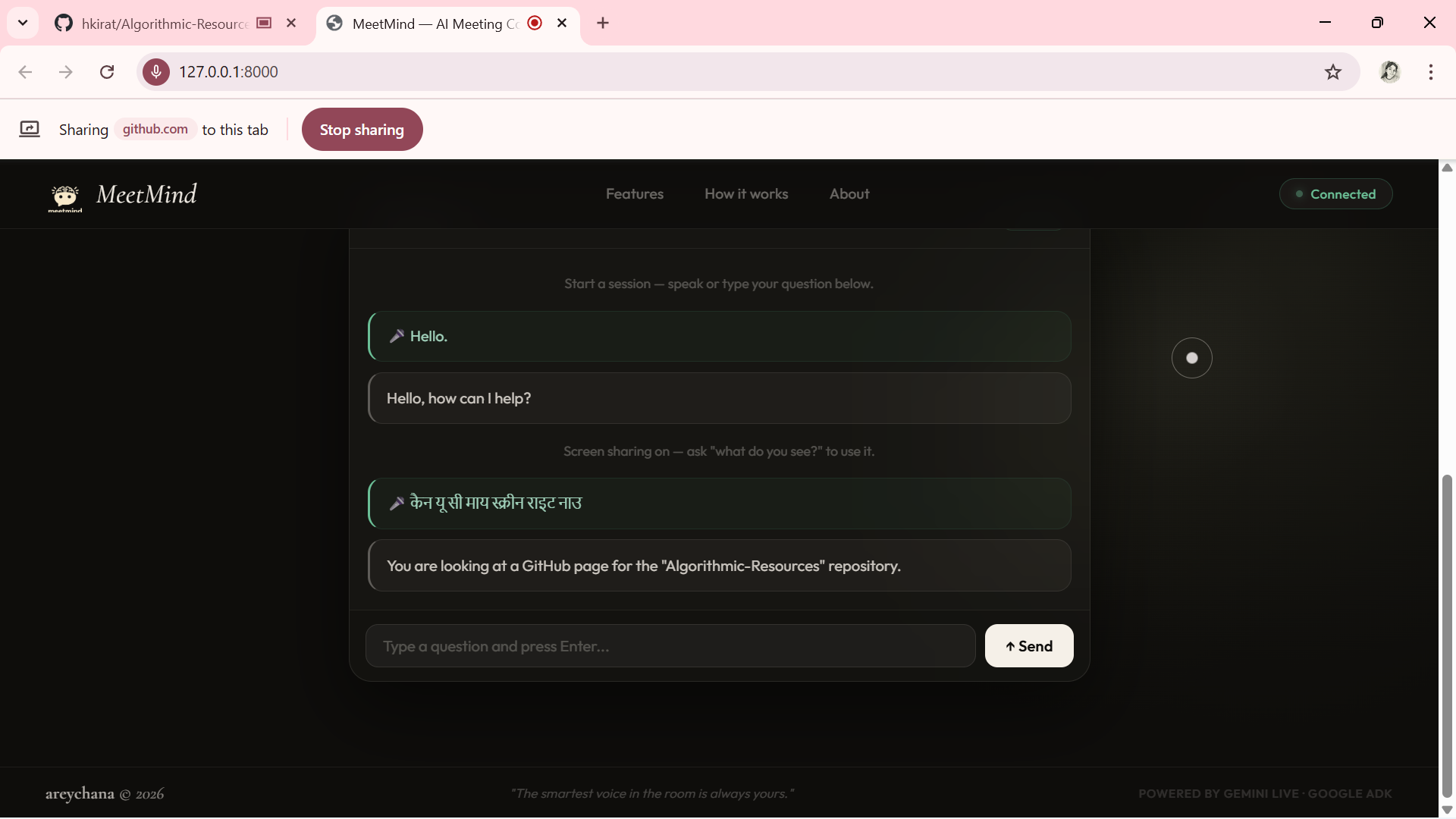Screen dimensions: 1456x819
Task: Focus the question input field
Action: click(670, 646)
